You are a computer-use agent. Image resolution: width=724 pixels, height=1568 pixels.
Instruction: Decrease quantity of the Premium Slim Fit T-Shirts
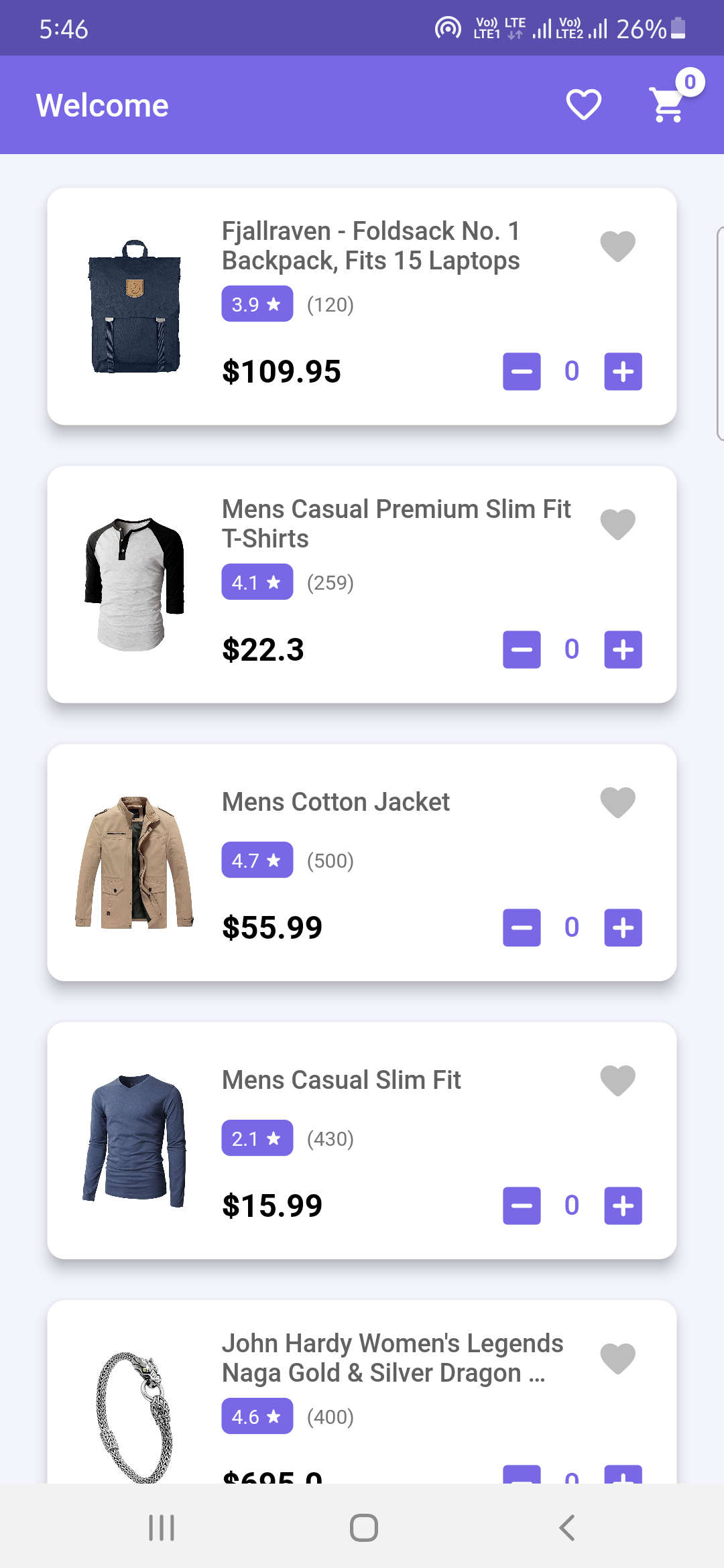pyautogui.click(x=521, y=649)
